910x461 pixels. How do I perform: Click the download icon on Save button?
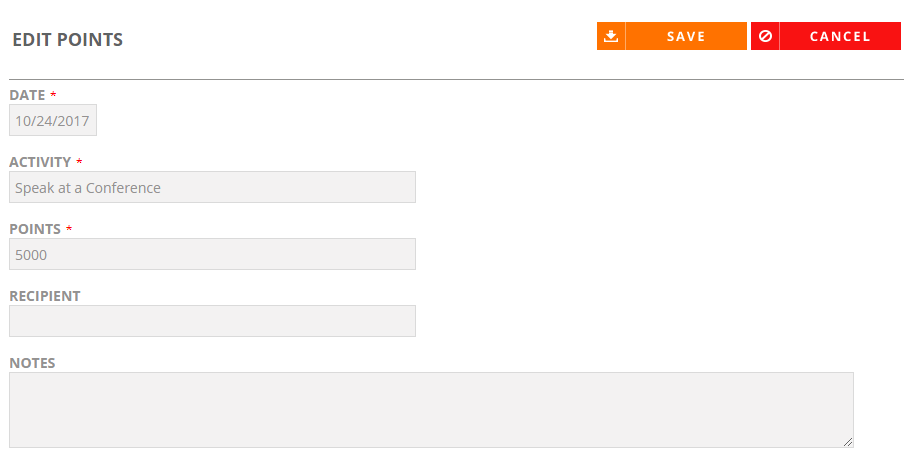(x=611, y=36)
